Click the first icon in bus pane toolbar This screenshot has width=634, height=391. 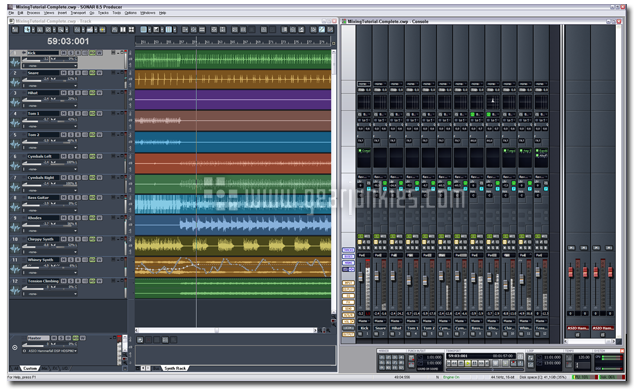(x=140, y=340)
